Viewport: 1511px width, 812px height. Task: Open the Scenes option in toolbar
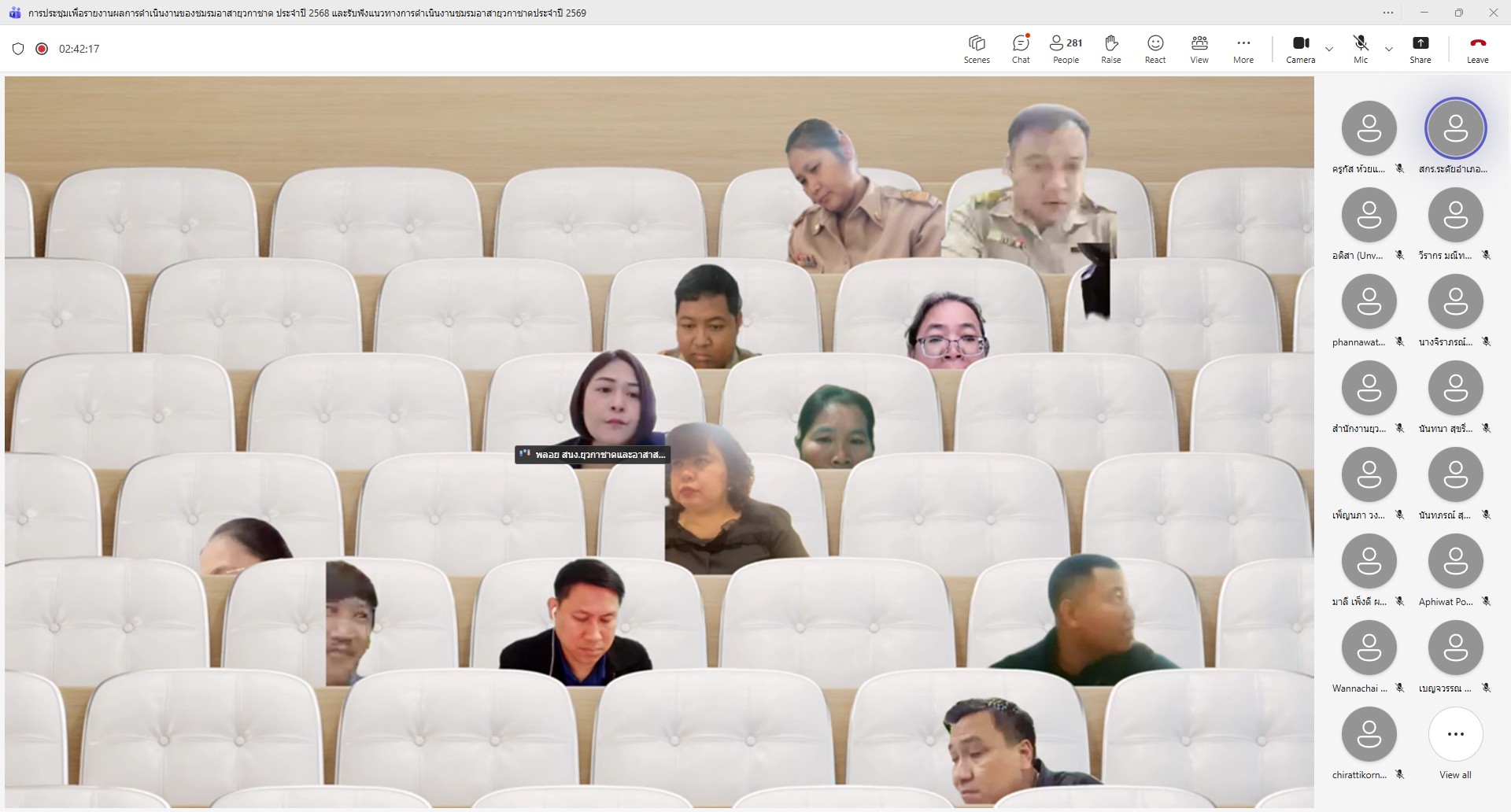click(x=977, y=49)
